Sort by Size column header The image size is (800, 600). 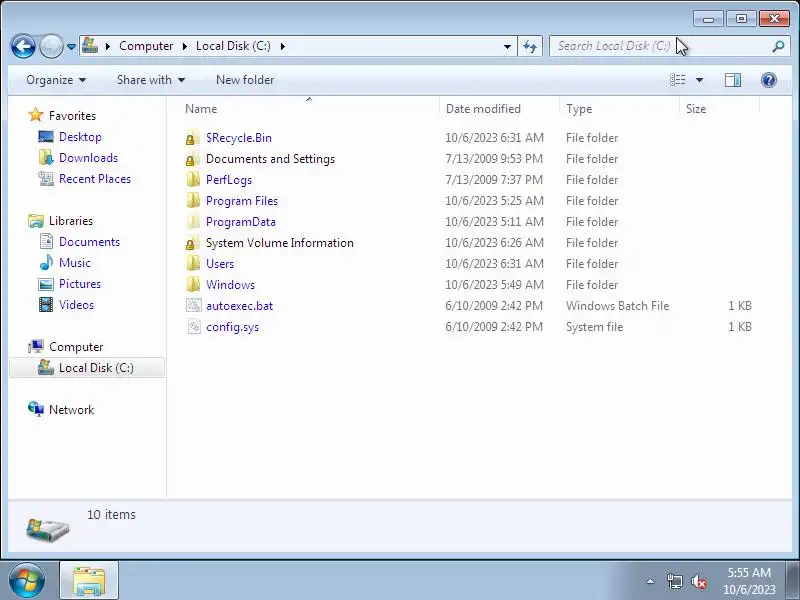pos(719,109)
